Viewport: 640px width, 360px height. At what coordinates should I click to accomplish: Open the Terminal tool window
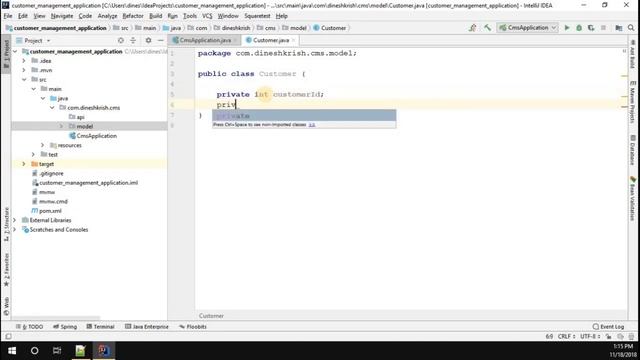[100, 327]
